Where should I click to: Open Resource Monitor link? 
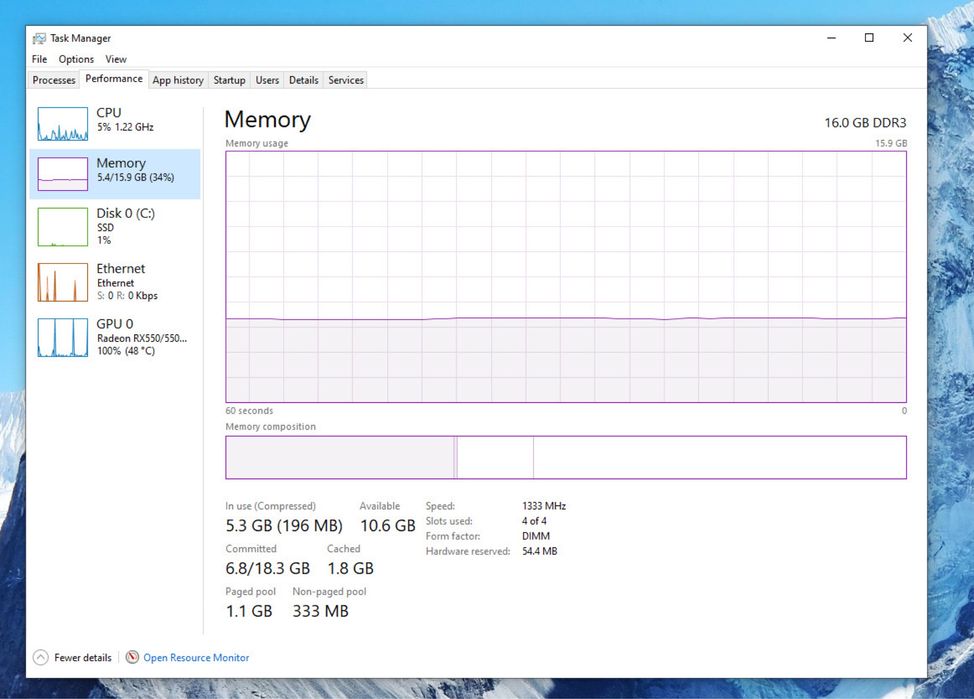point(196,657)
